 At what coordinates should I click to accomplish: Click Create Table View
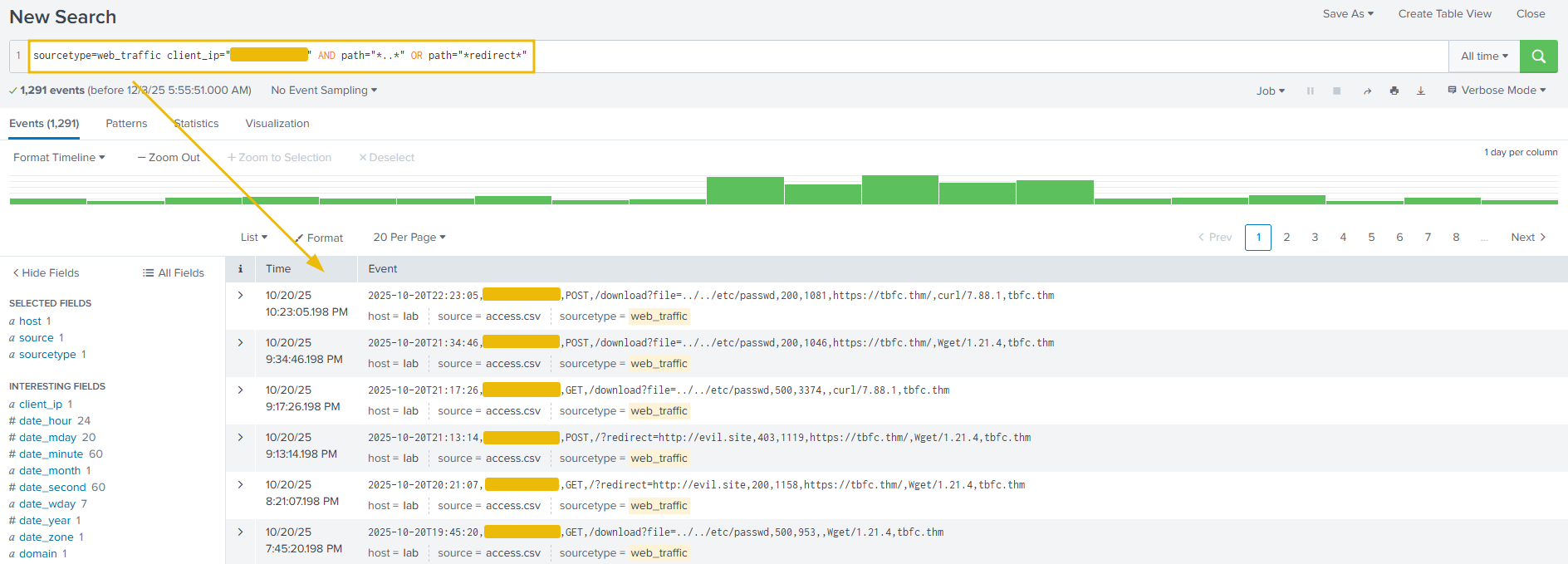coord(1444,13)
